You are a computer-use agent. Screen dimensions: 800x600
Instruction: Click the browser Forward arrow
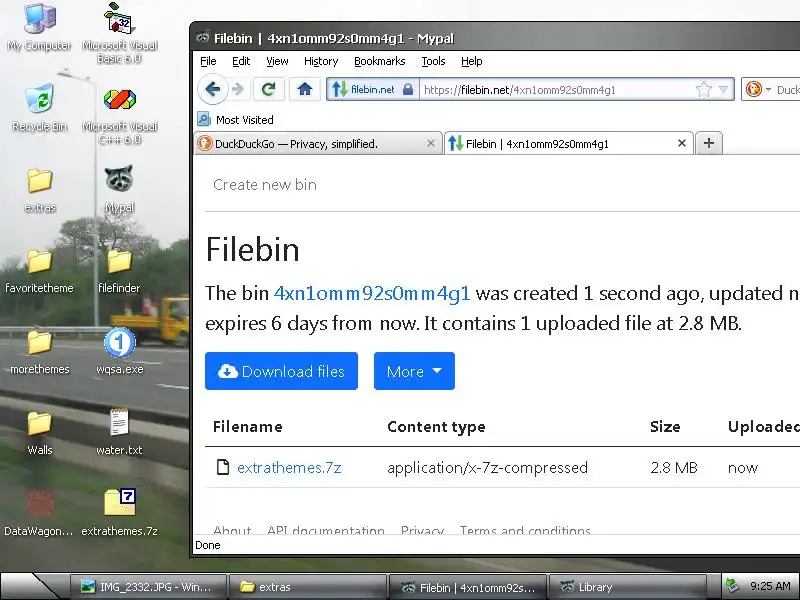point(237,90)
